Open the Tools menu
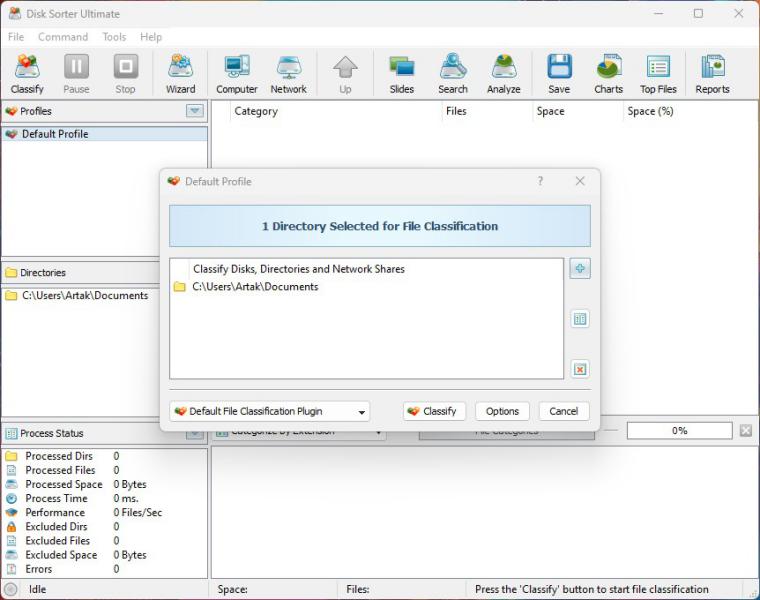 (114, 37)
